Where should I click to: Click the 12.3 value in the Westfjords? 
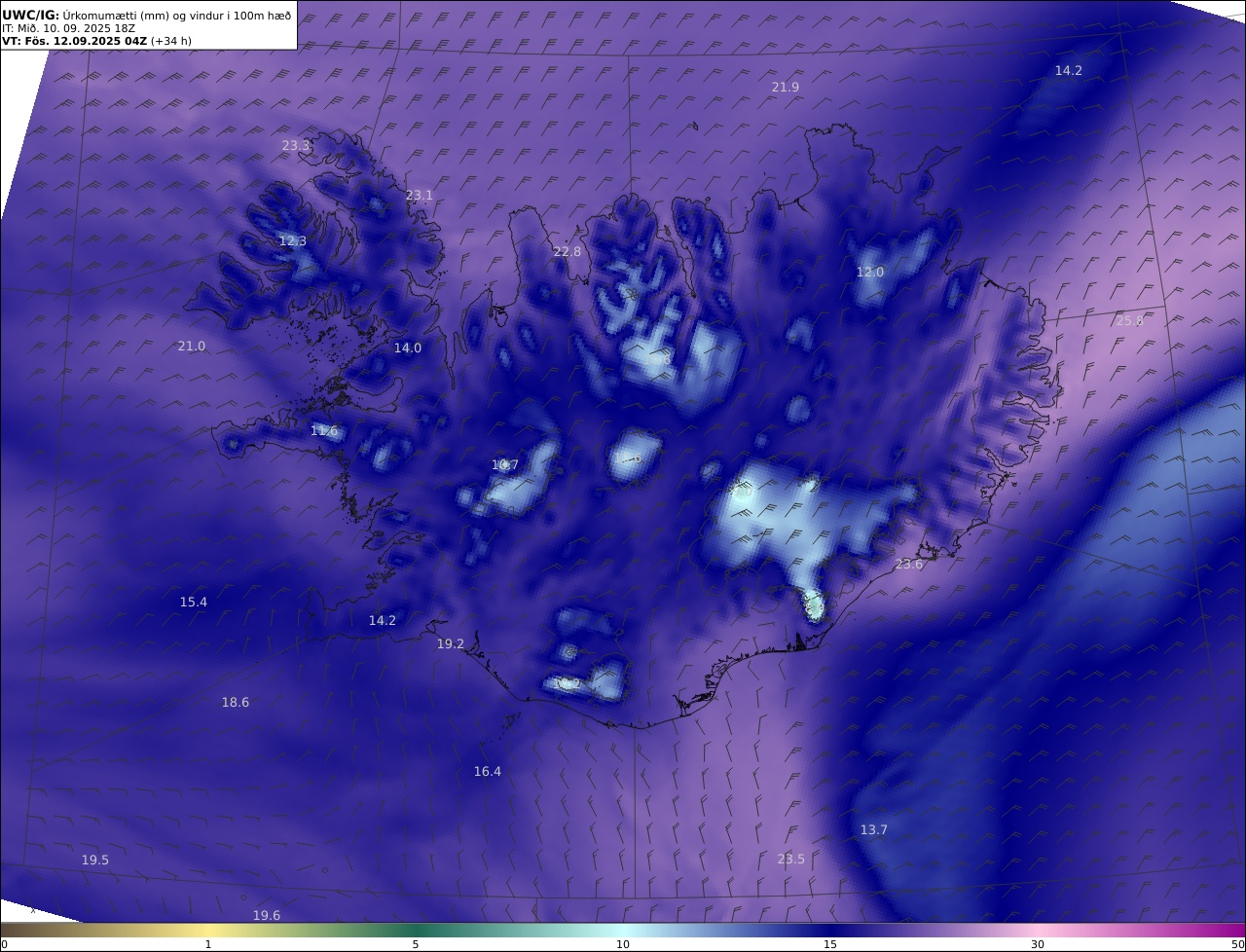(x=293, y=241)
